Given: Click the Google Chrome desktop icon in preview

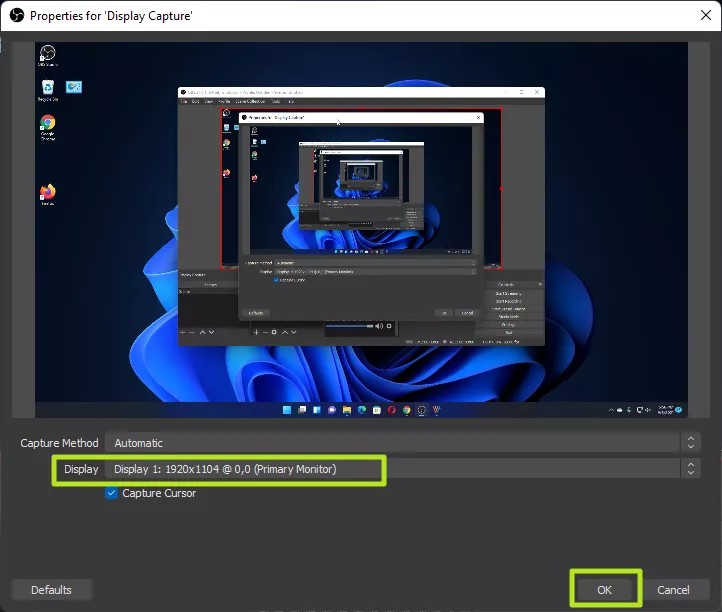Looking at the screenshot, I should point(47,124).
